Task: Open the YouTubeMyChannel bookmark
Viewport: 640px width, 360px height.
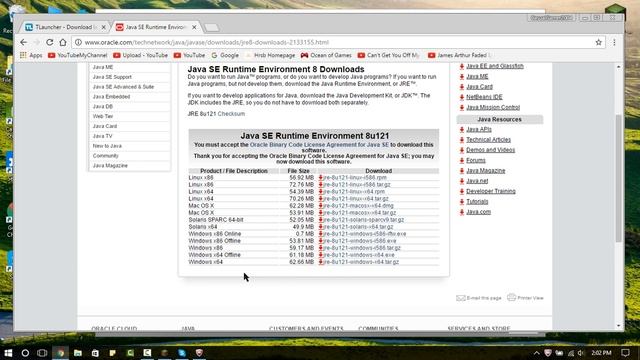Action: point(78,55)
